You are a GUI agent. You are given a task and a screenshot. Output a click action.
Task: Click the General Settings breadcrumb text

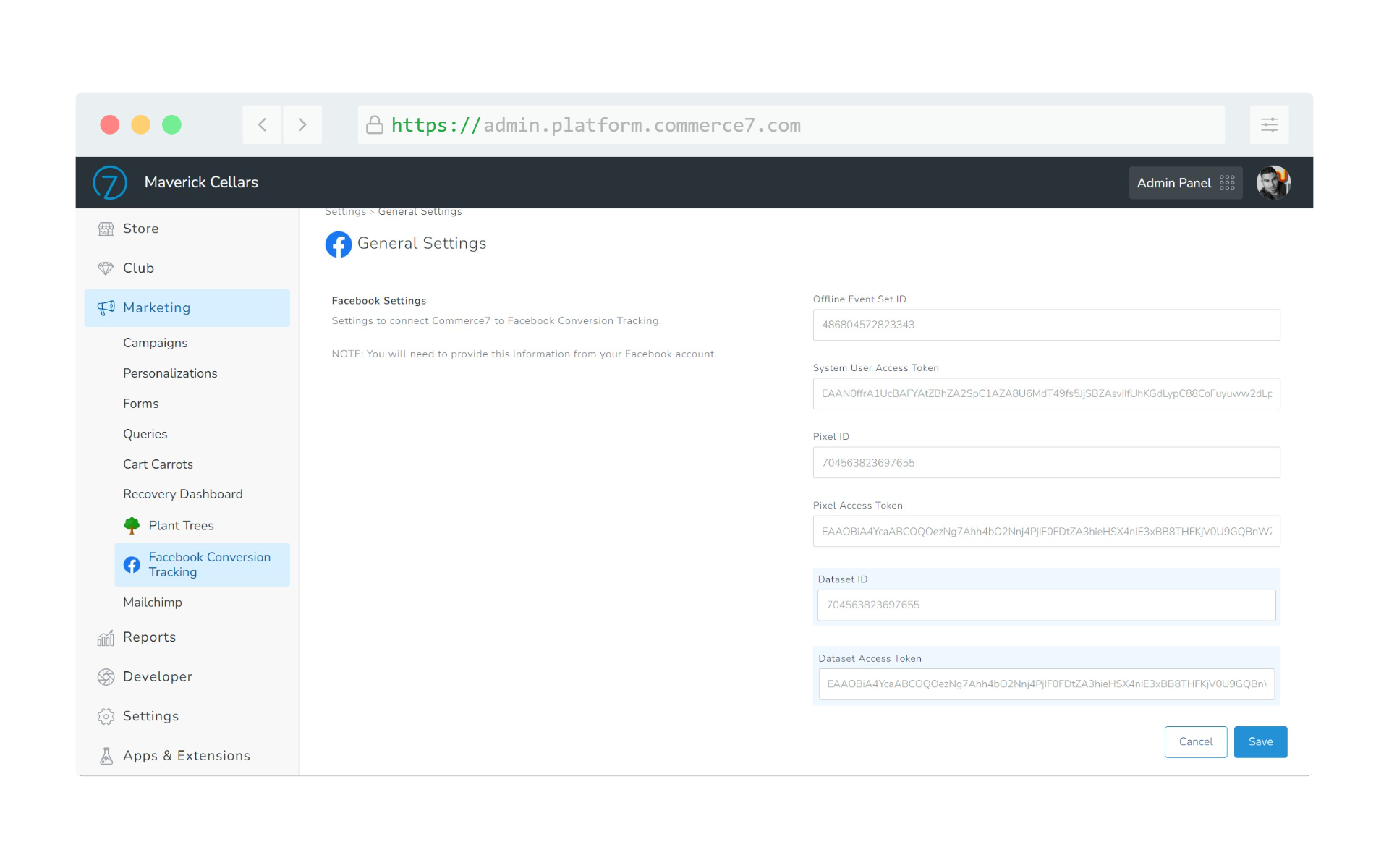(x=420, y=212)
